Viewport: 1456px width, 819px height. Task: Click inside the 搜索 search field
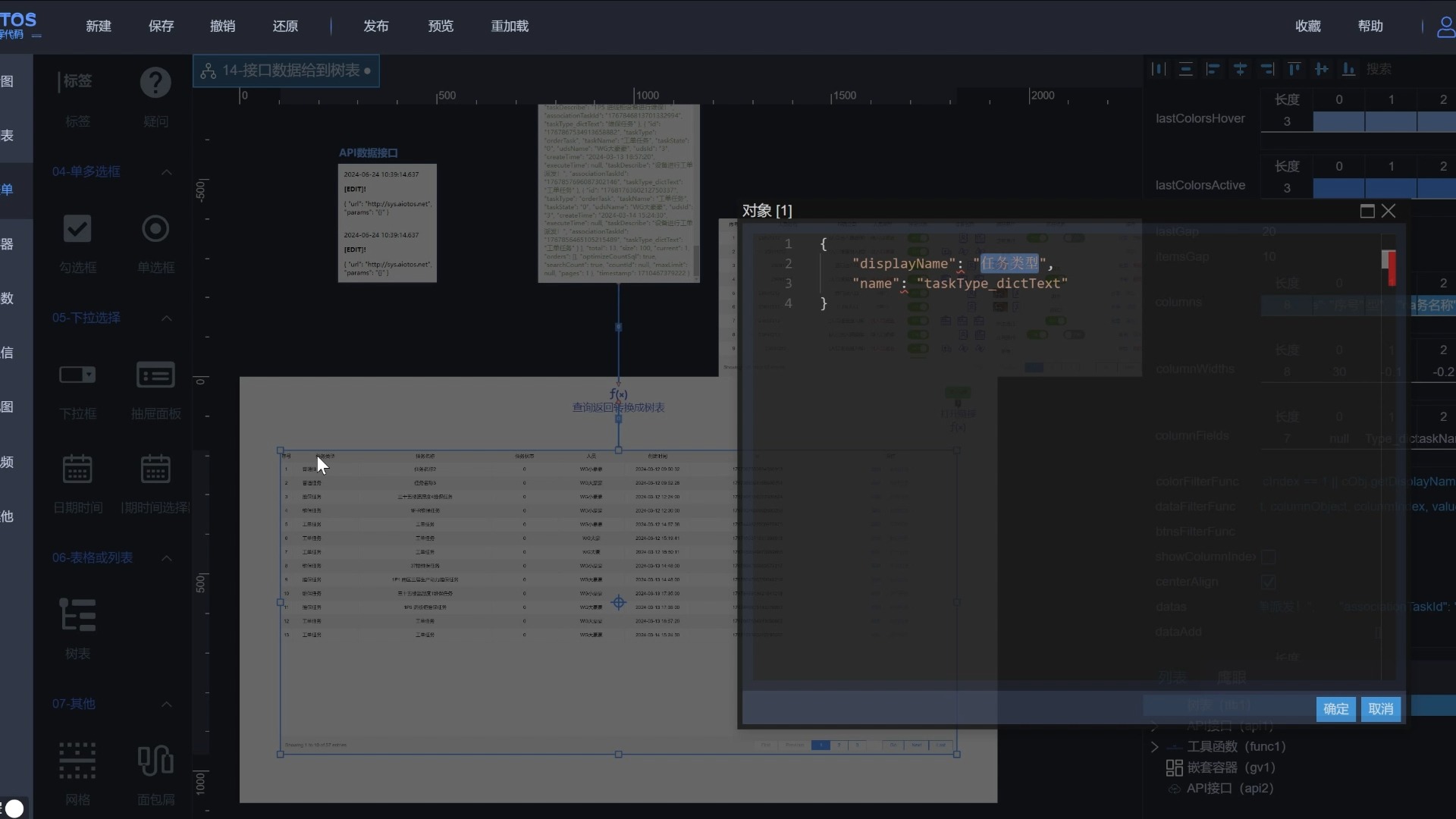tap(1380, 68)
